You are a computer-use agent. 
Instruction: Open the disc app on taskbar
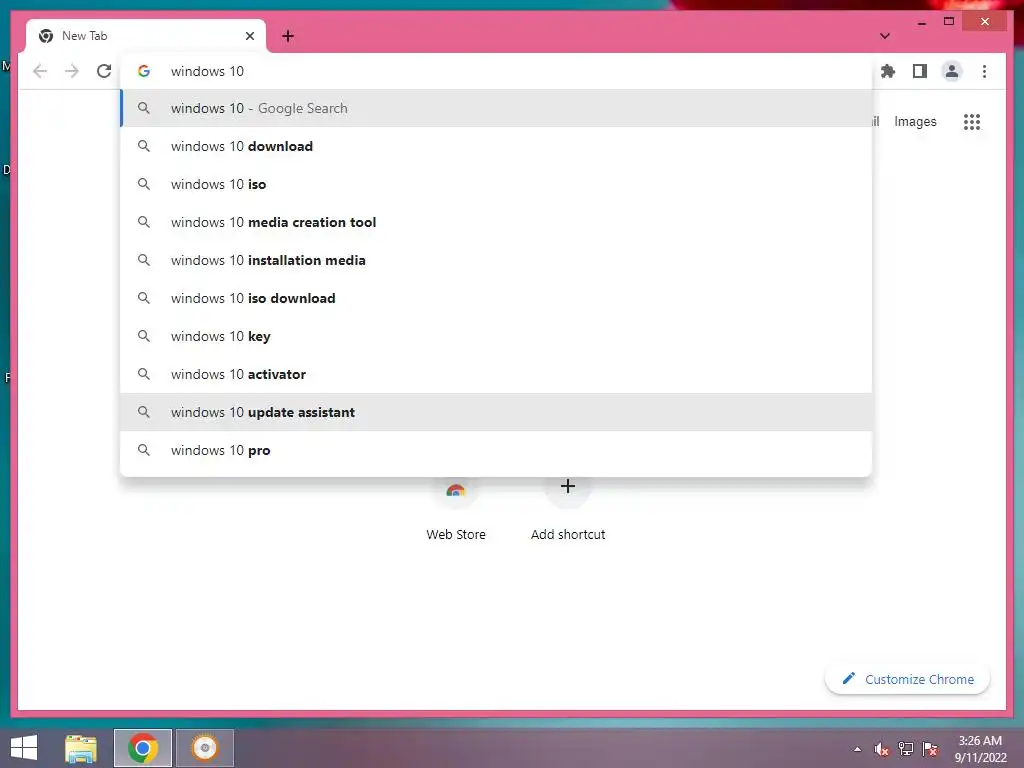coord(204,748)
